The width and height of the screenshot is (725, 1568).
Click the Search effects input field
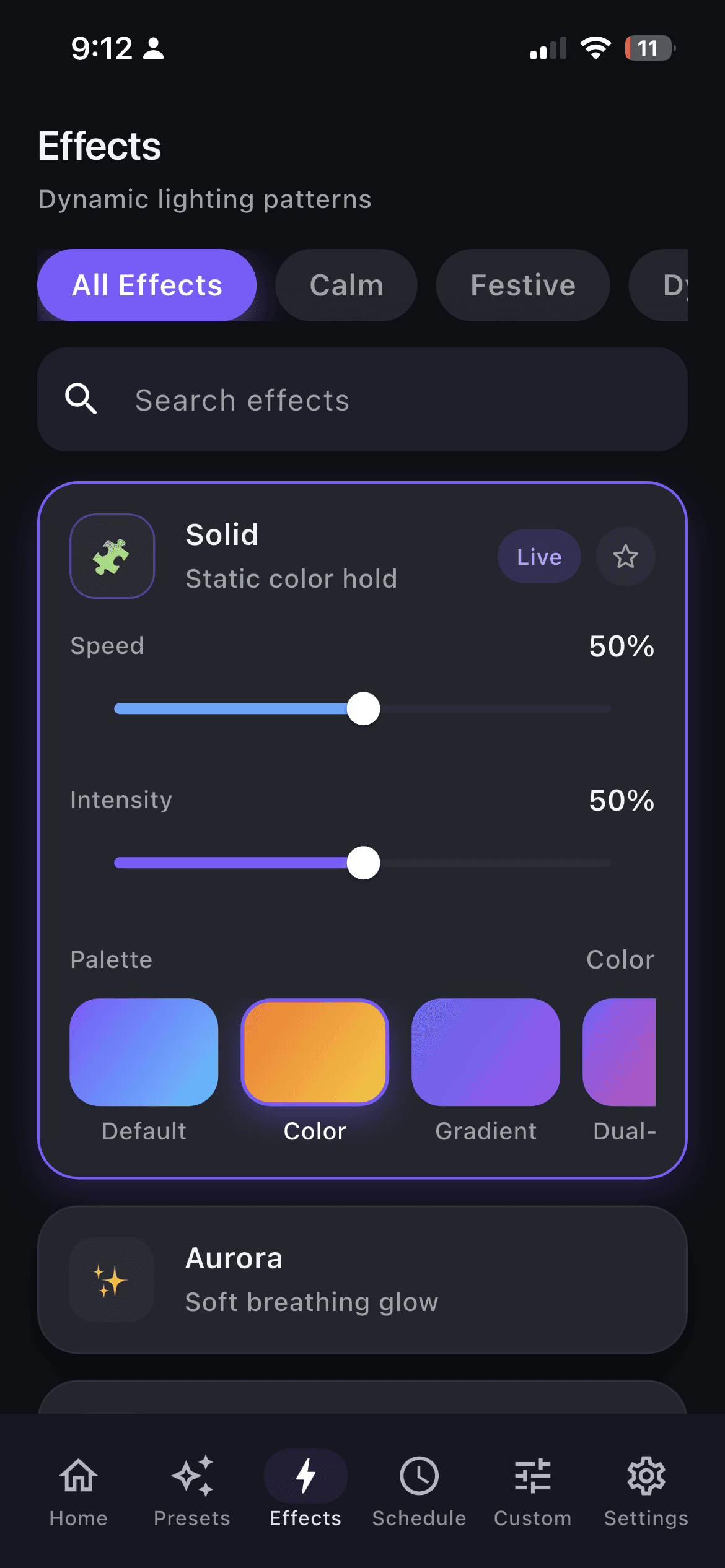coord(362,399)
